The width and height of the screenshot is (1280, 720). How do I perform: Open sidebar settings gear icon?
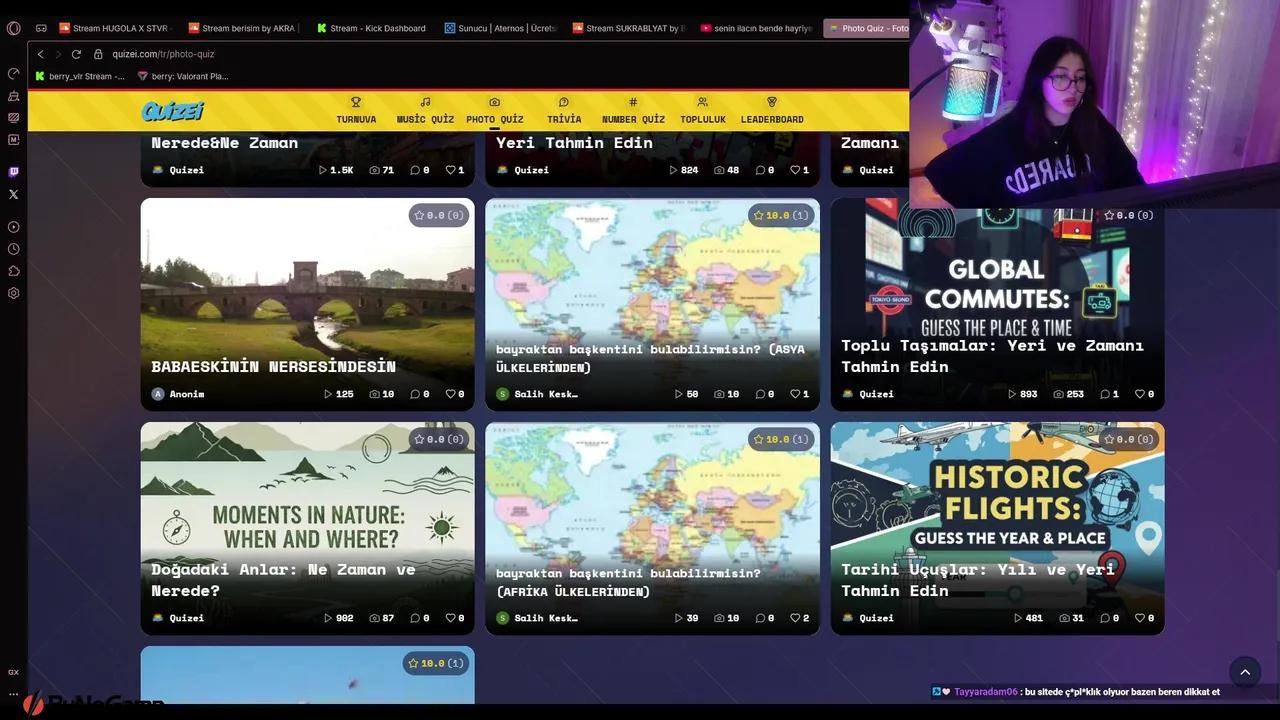tap(13, 293)
